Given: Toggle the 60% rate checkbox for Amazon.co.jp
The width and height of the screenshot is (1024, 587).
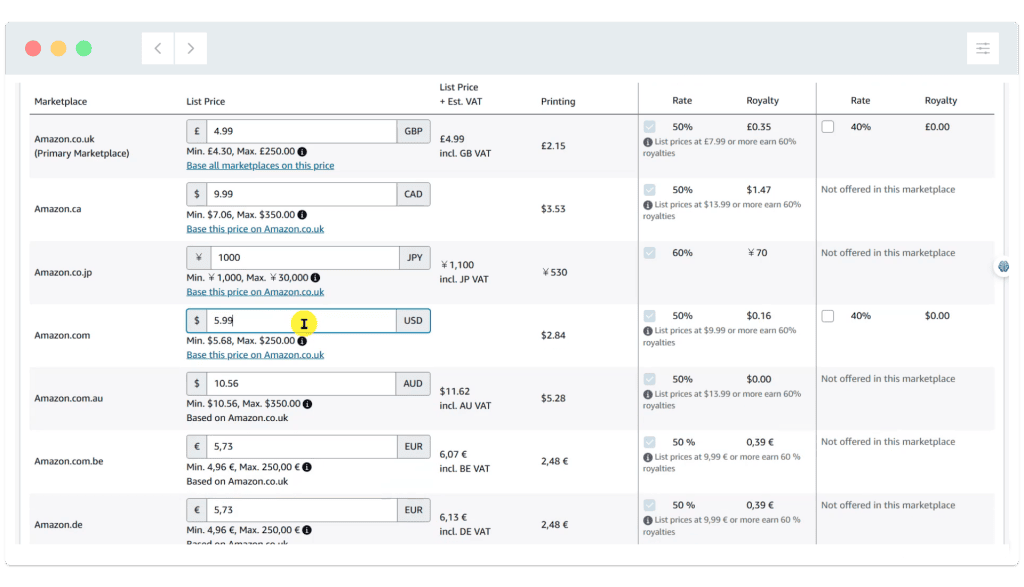Looking at the screenshot, I should tap(649, 253).
